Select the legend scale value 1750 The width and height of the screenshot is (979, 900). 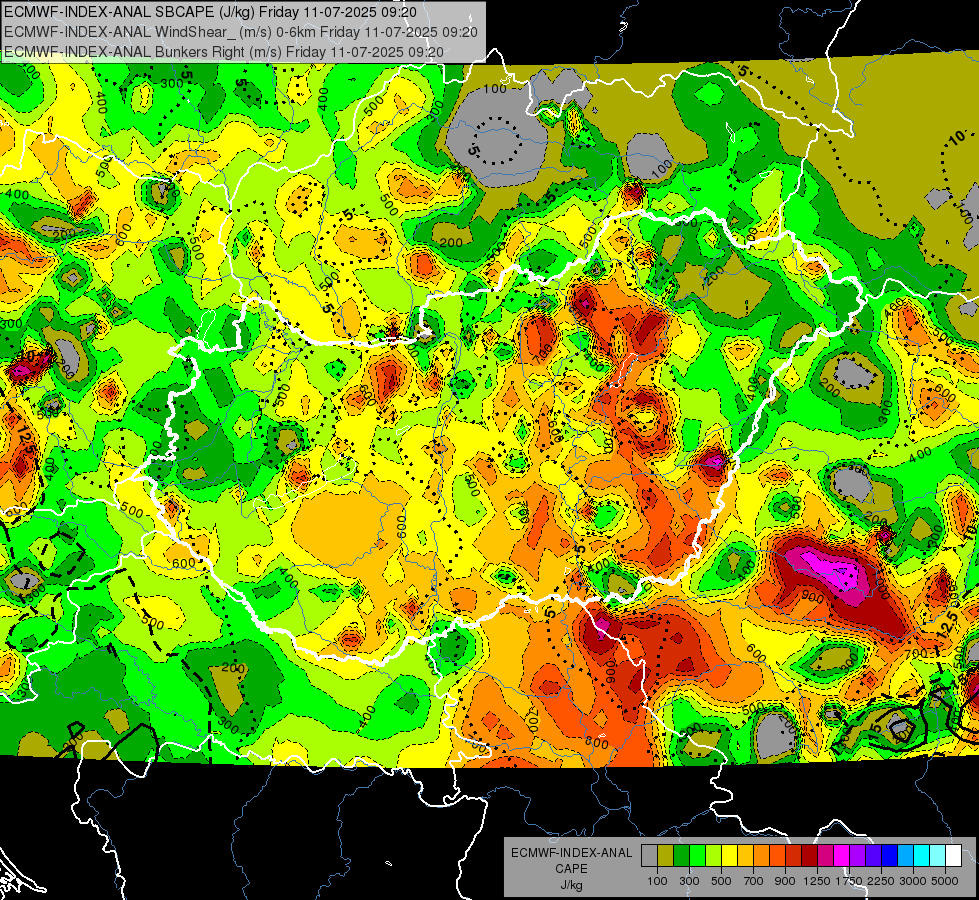coord(849,881)
